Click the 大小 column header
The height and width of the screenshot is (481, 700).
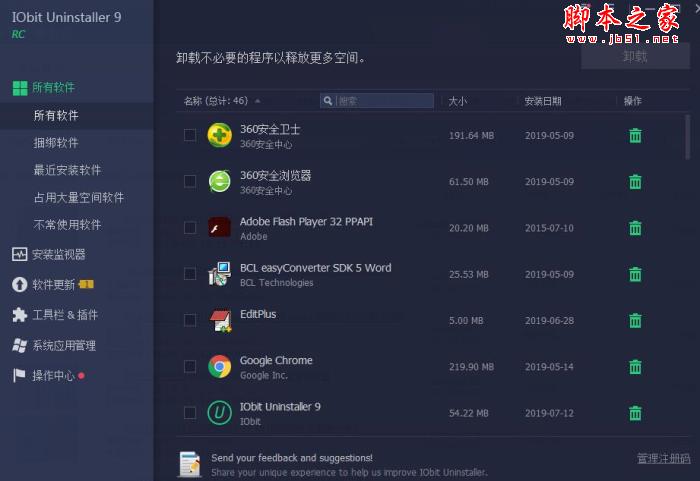pos(458,101)
